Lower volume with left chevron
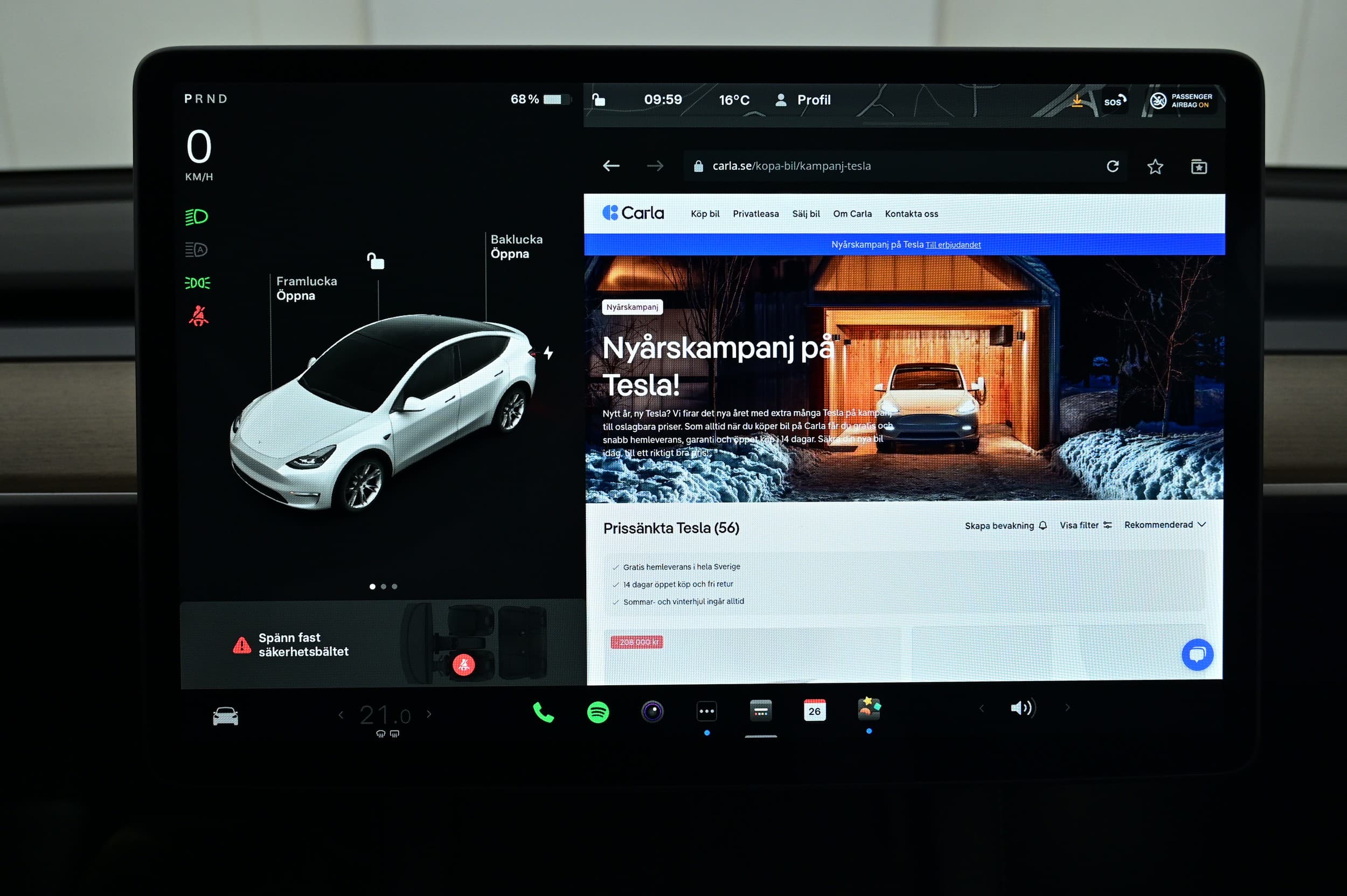Image resolution: width=1347 pixels, height=896 pixels. click(x=981, y=708)
